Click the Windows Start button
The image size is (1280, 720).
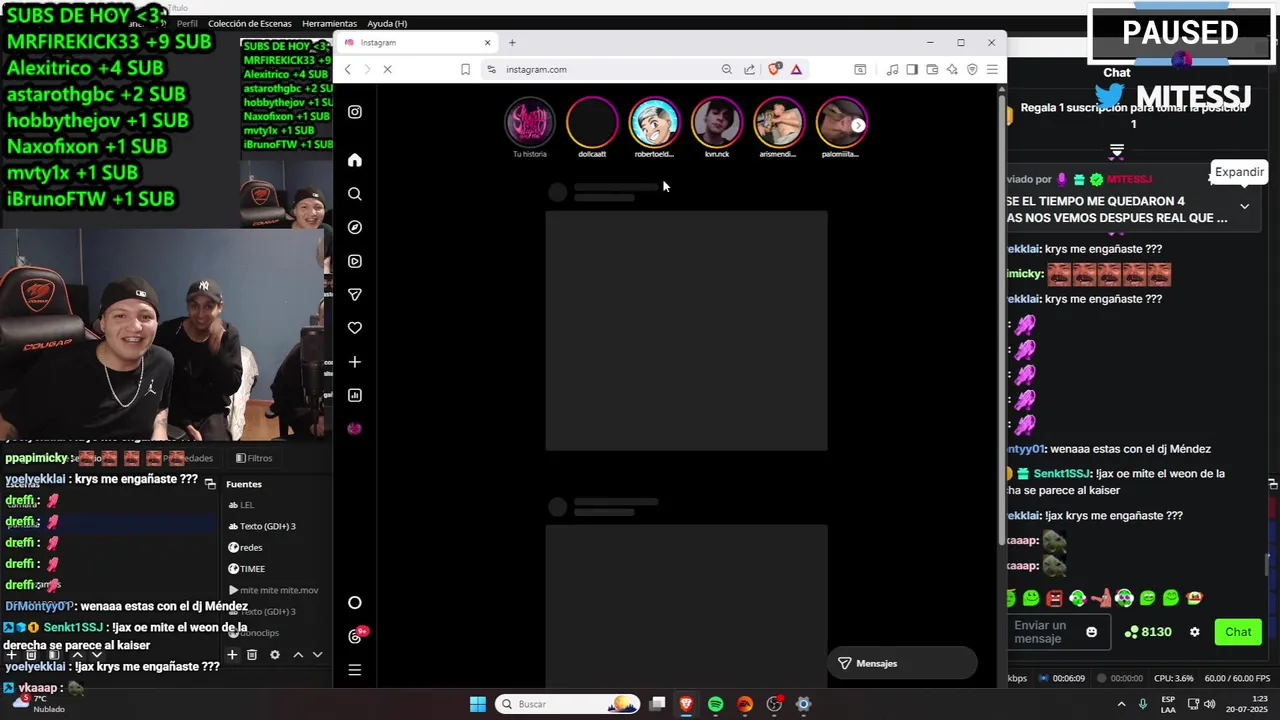pyautogui.click(x=478, y=704)
